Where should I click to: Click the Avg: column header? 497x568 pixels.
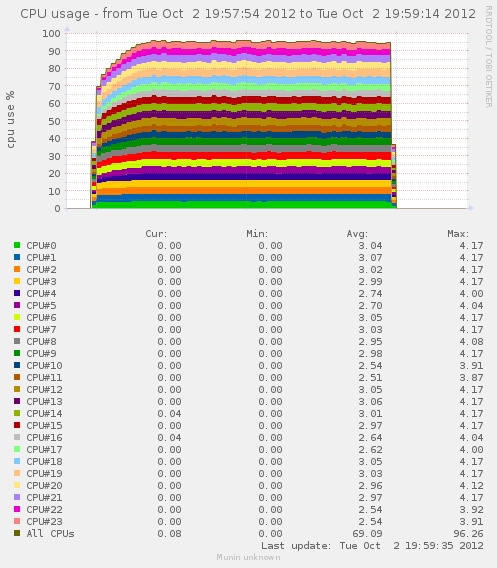(x=357, y=234)
